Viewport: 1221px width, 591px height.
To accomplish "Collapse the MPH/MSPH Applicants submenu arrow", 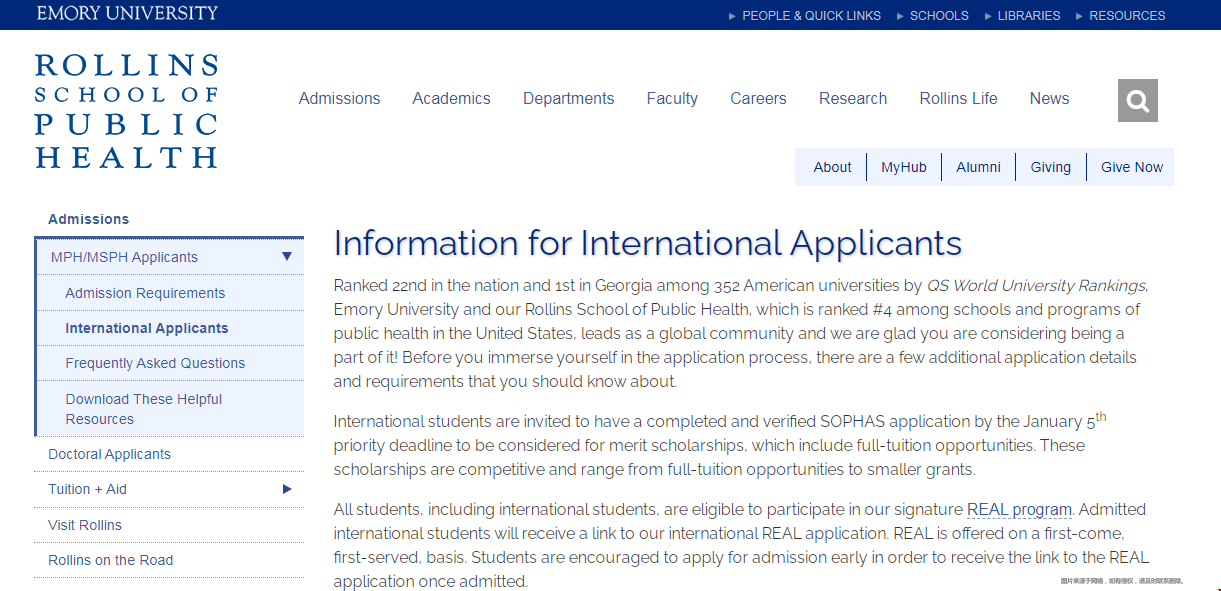I will coord(287,257).
